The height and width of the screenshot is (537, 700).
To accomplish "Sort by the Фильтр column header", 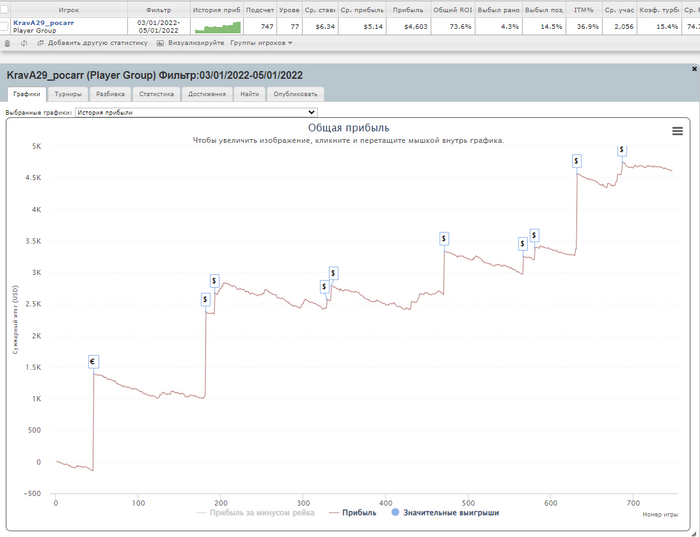I will click(x=158, y=9).
